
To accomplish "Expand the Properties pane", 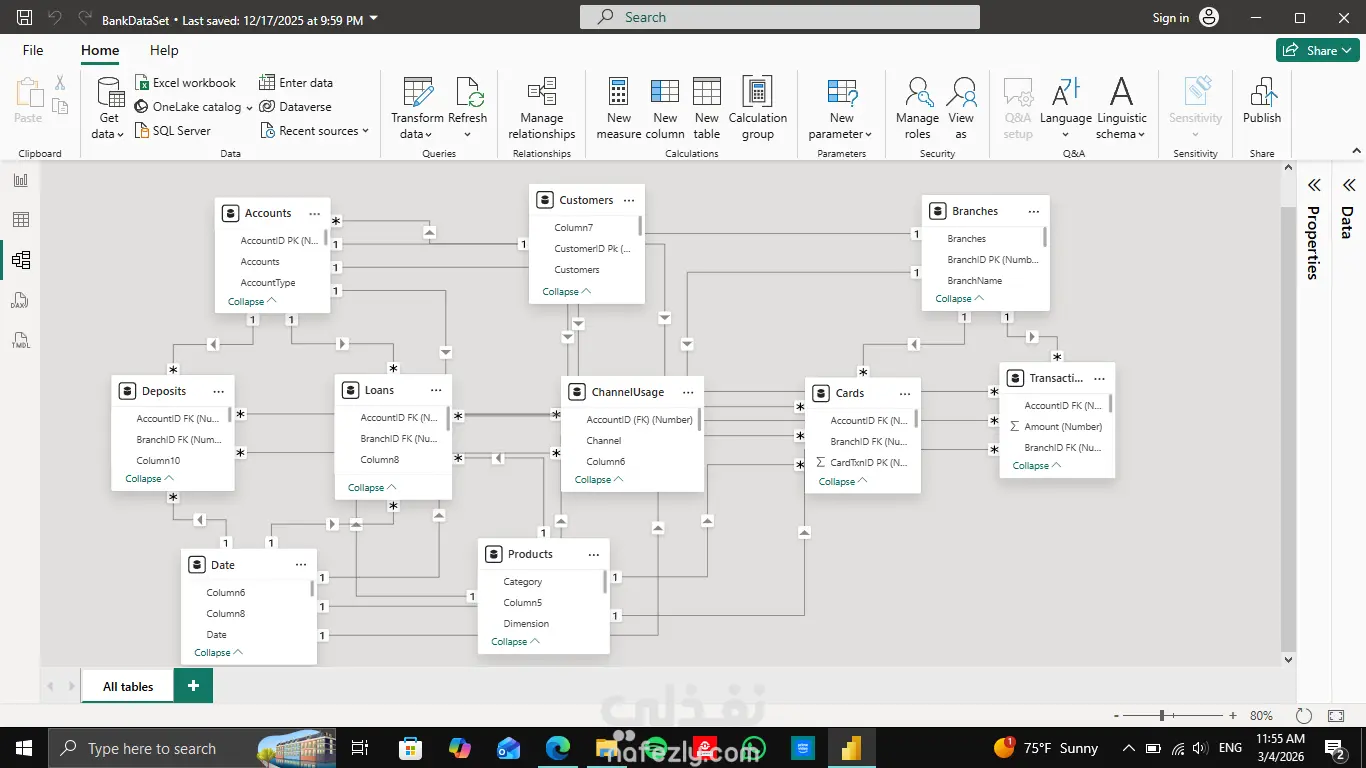I will [x=1314, y=185].
